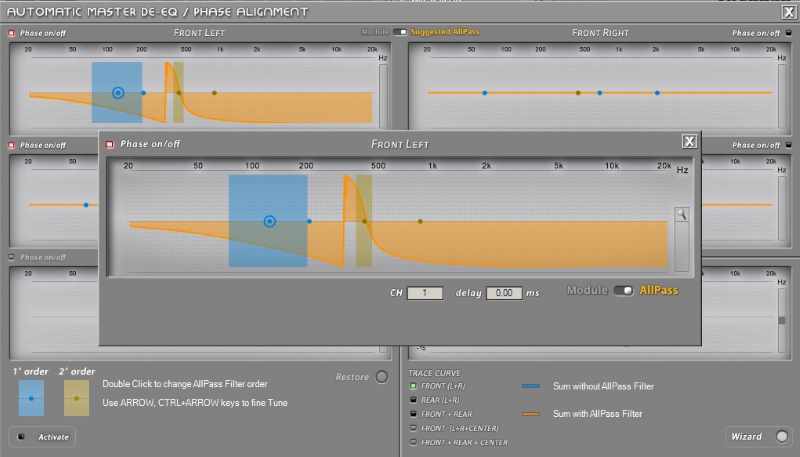Switch the Module / AllPass toggle
This screenshot has height=457, width=800.
click(x=623, y=290)
